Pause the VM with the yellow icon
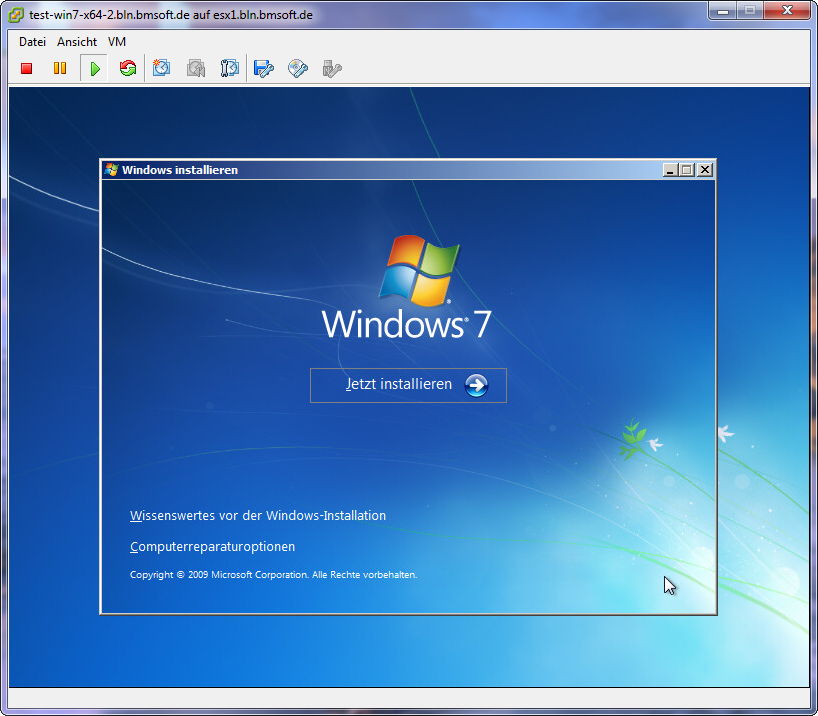Image resolution: width=818 pixels, height=716 pixels. [60, 68]
